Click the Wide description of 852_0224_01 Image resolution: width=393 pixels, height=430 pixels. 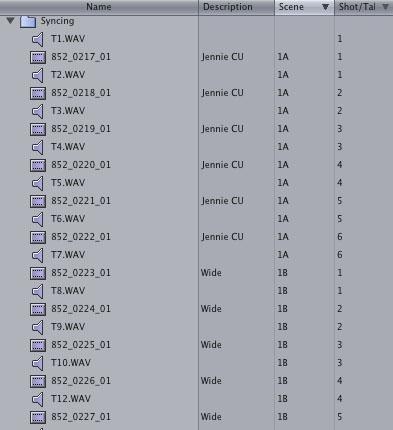[x=211, y=309]
